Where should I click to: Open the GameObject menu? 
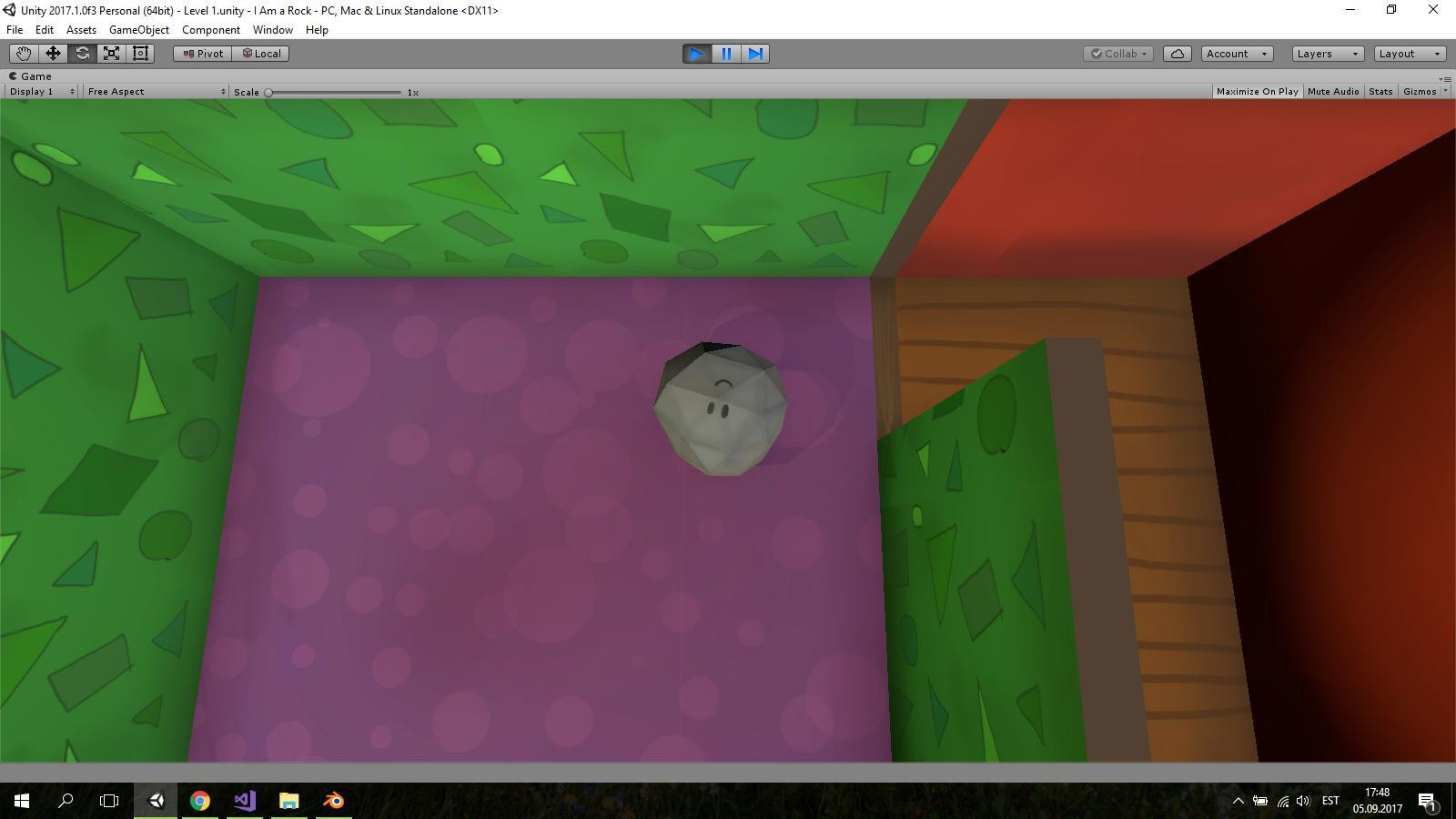click(139, 30)
